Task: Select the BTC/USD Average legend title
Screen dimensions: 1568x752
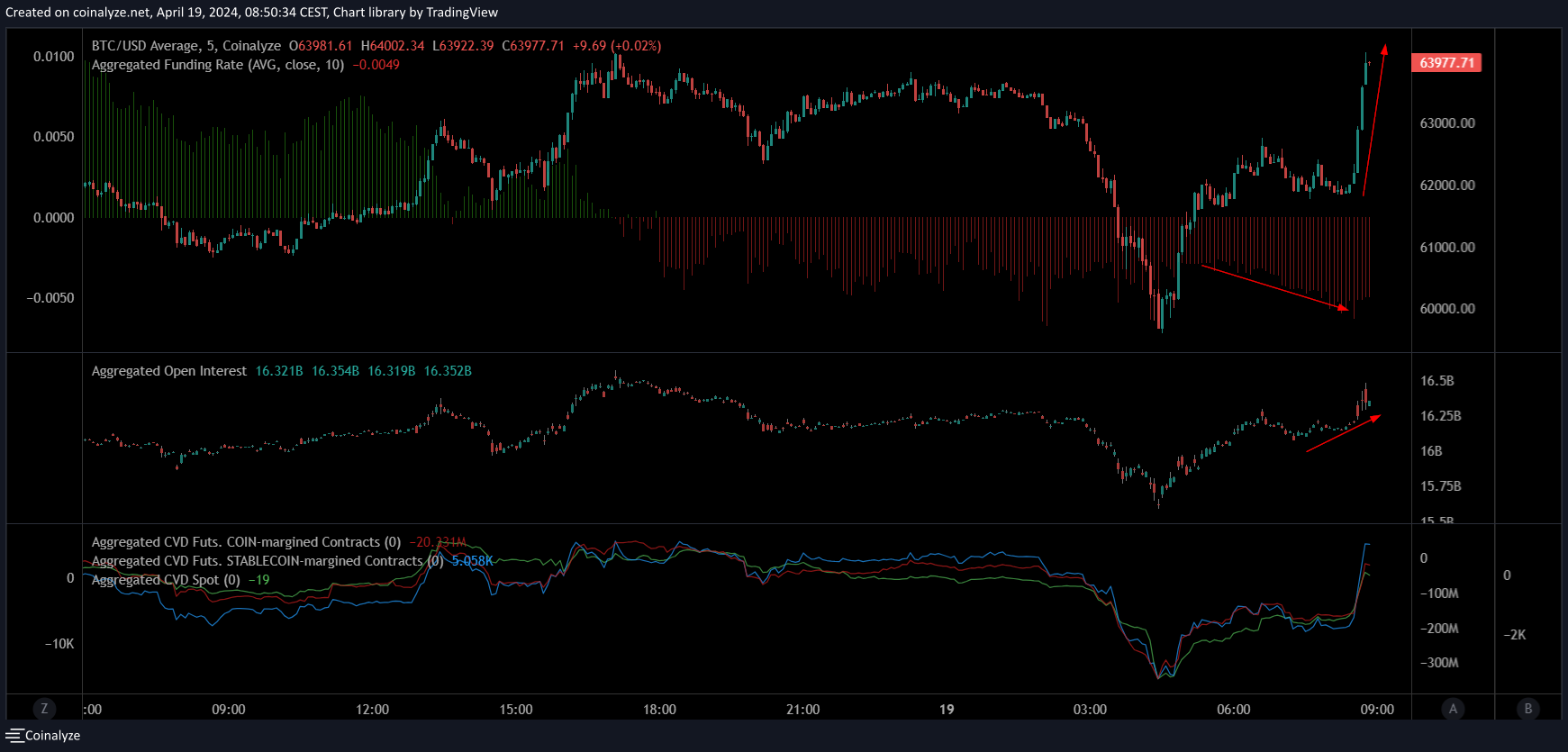Action: (186, 46)
